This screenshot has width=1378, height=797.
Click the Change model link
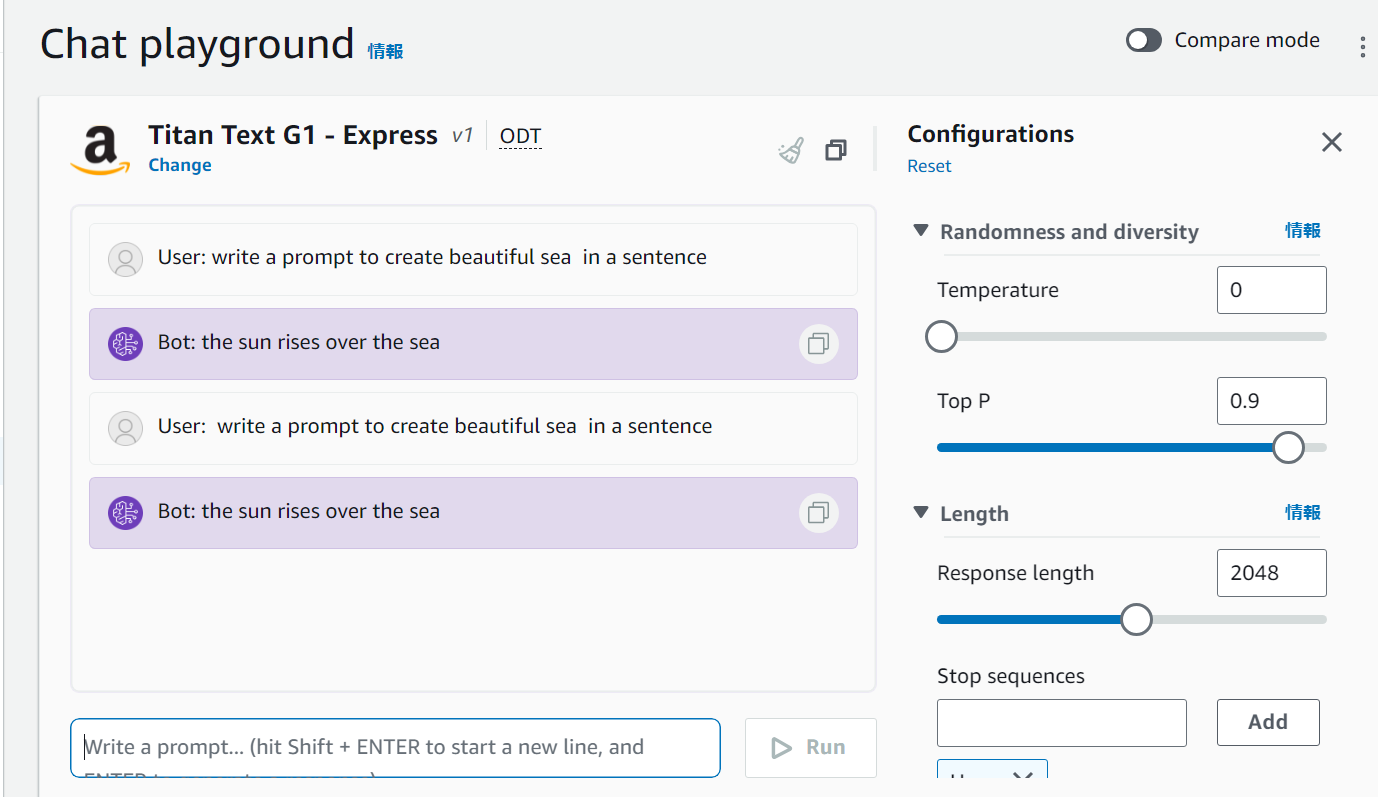click(x=180, y=165)
